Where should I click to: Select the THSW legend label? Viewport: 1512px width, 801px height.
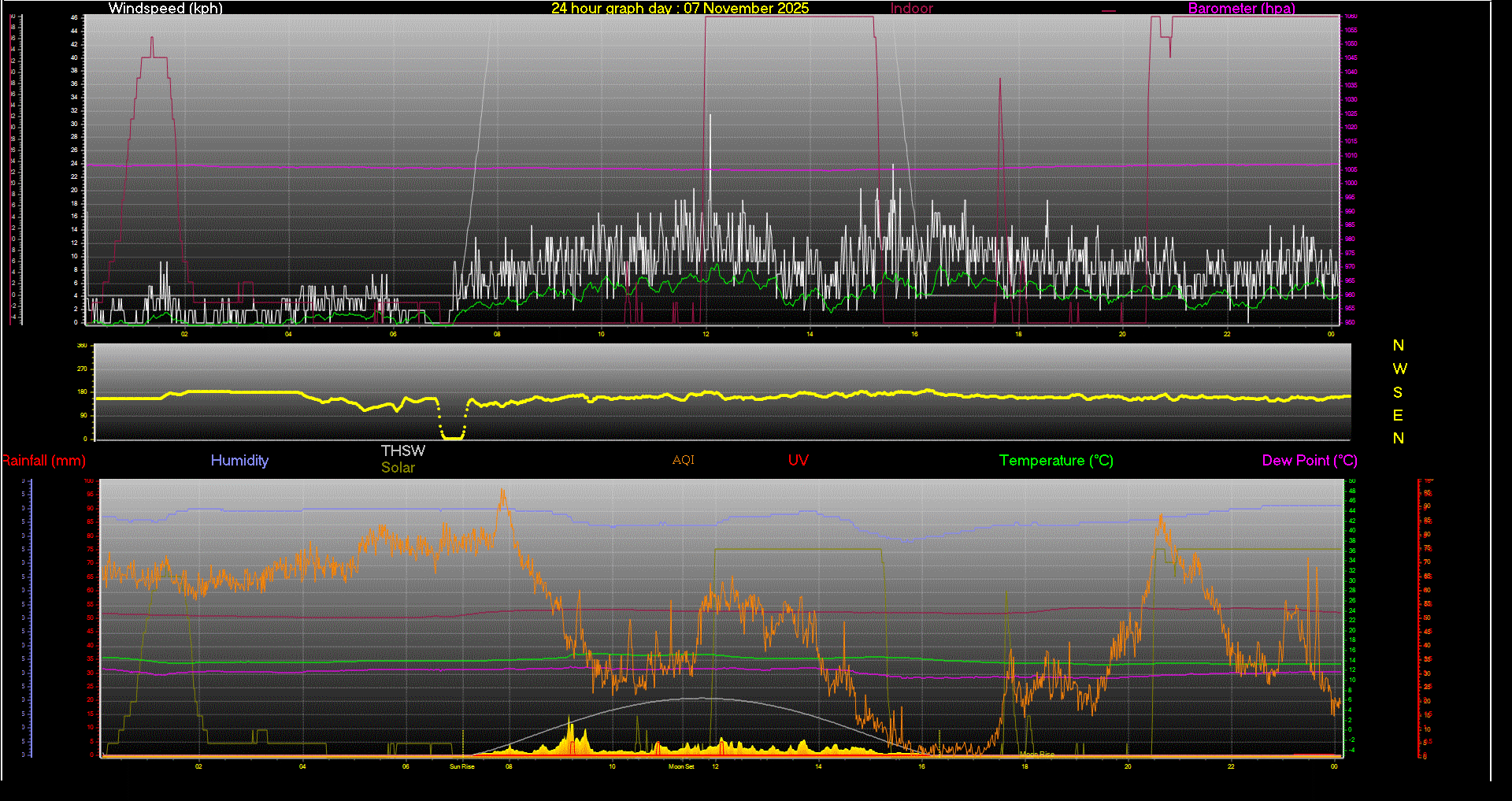point(402,451)
